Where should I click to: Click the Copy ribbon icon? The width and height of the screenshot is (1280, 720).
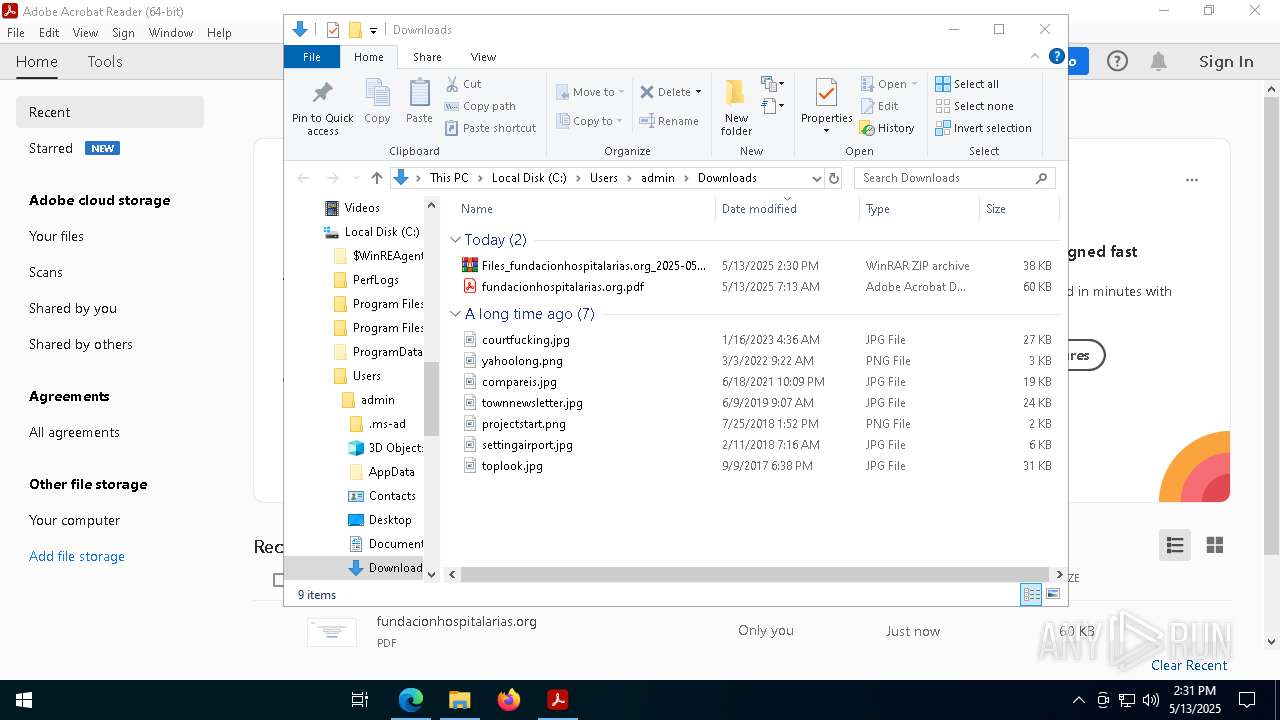click(x=377, y=102)
